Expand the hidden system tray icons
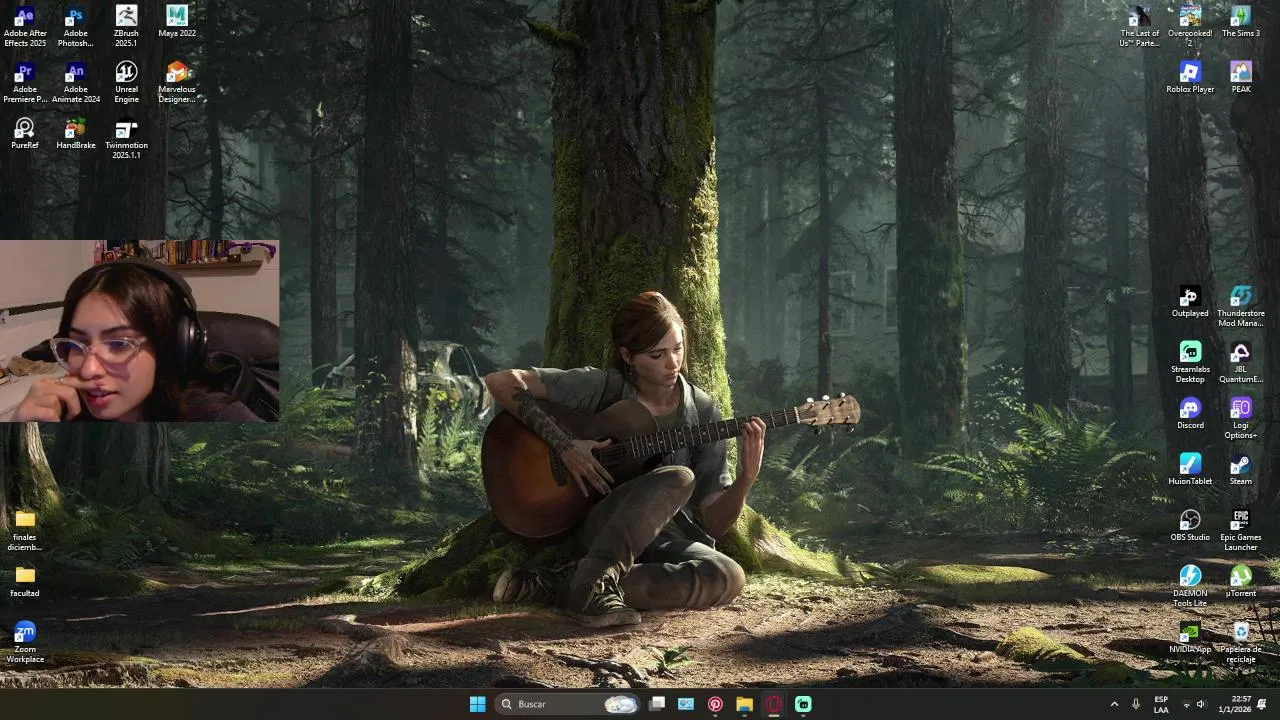The height and width of the screenshot is (720, 1280). point(1114,704)
